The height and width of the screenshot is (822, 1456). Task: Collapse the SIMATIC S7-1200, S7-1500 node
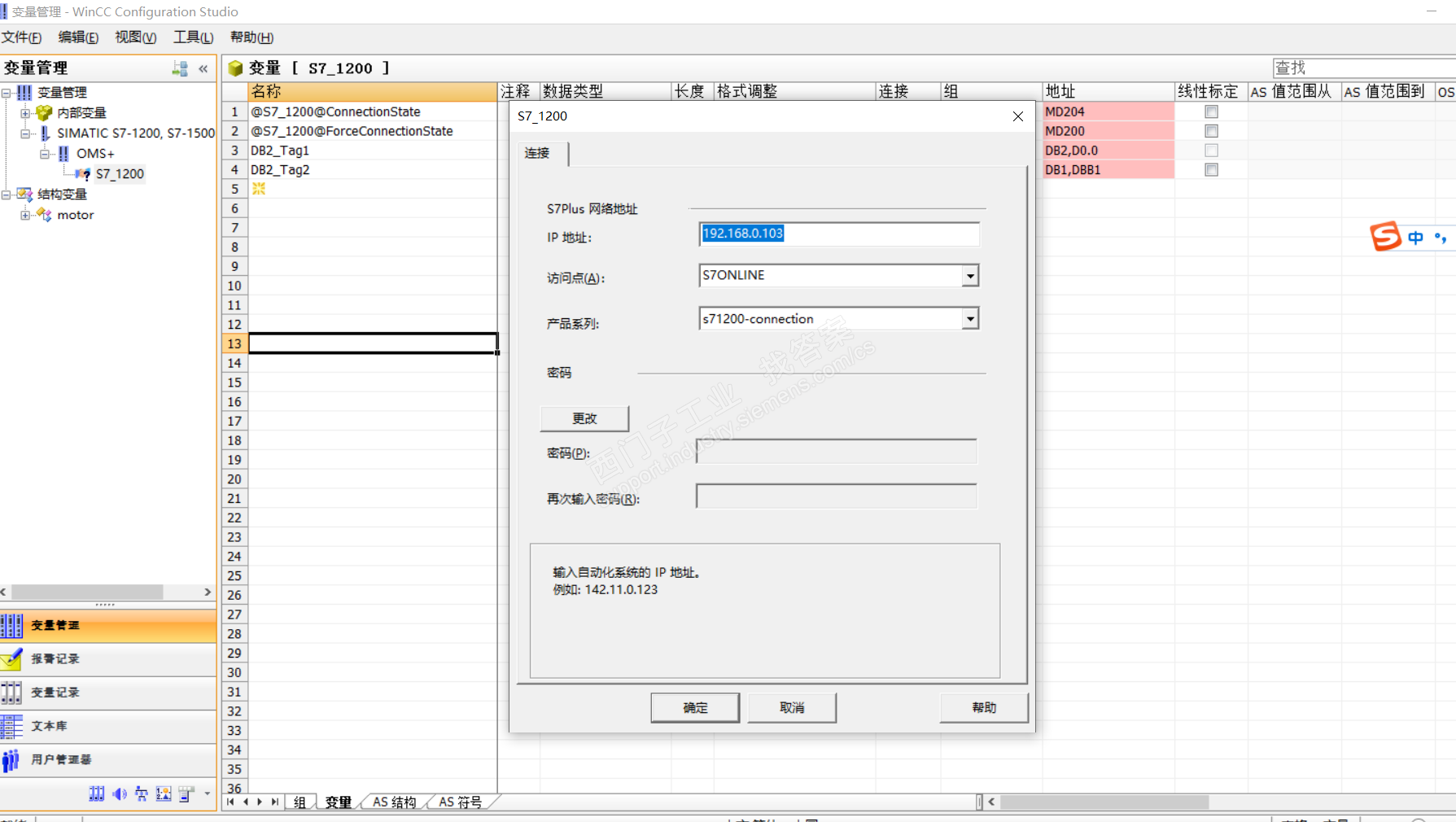(25, 133)
